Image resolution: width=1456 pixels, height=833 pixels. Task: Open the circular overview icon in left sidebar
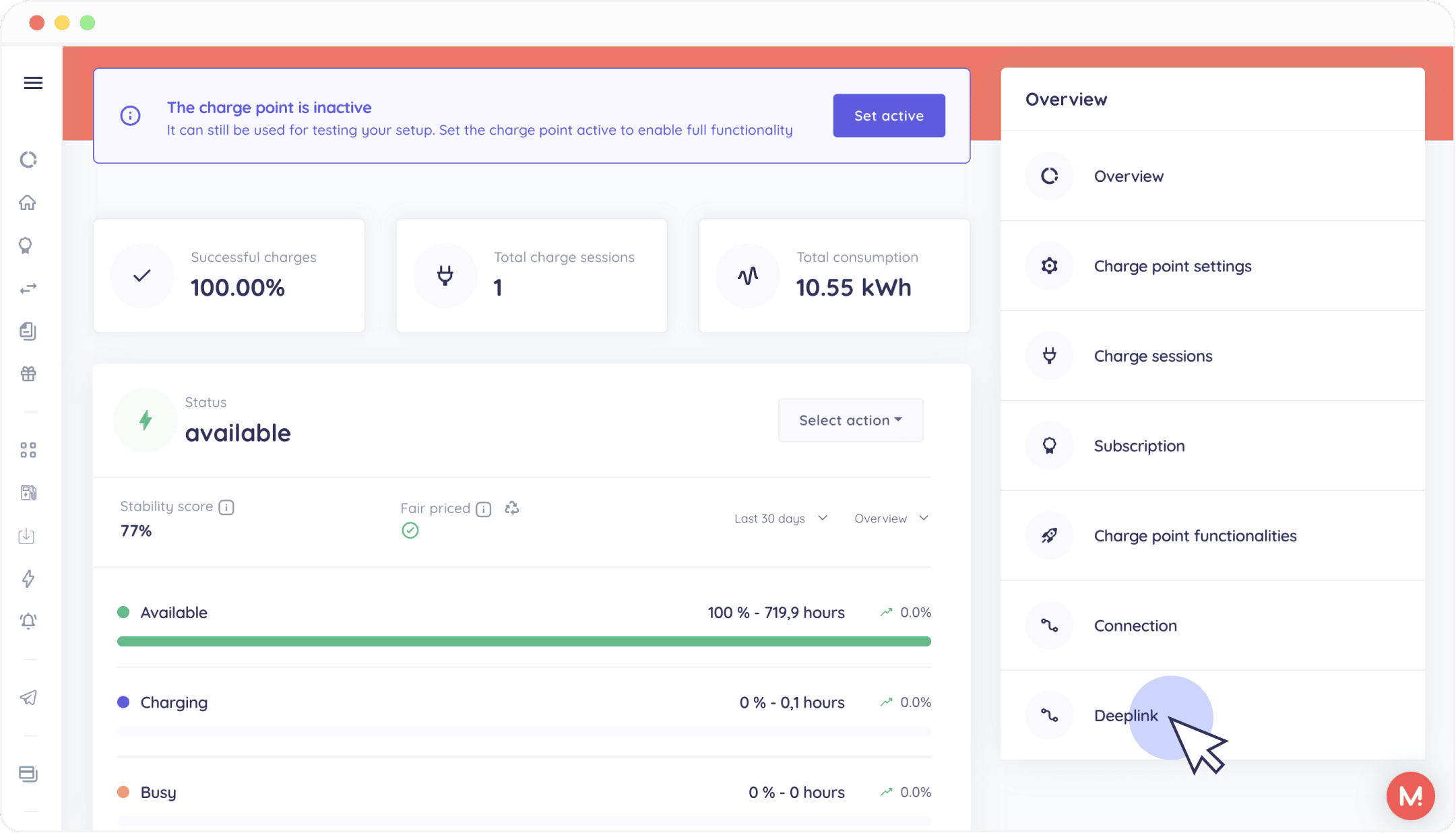(x=28, y=160)
